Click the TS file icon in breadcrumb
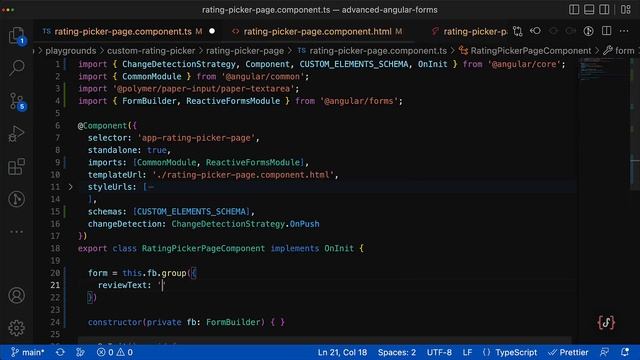Screen dimensions: 640x360 [301, 51]
